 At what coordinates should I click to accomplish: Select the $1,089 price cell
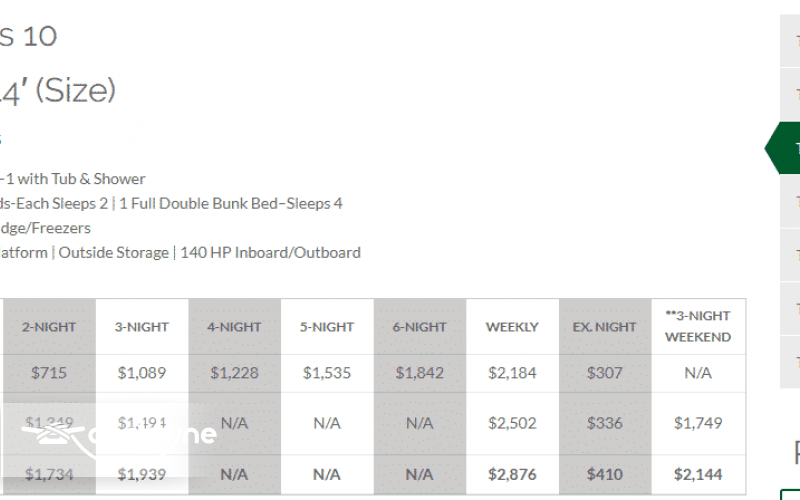pos(142,373)
